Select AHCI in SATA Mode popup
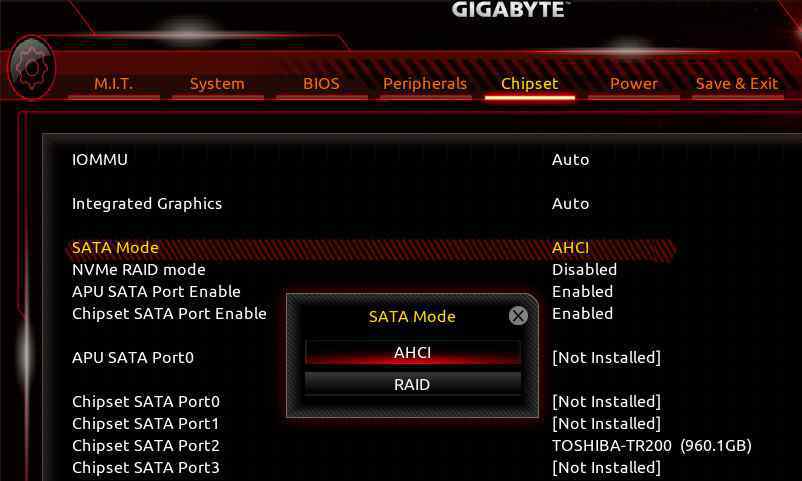The image size is (802, 481). [413, 353]
